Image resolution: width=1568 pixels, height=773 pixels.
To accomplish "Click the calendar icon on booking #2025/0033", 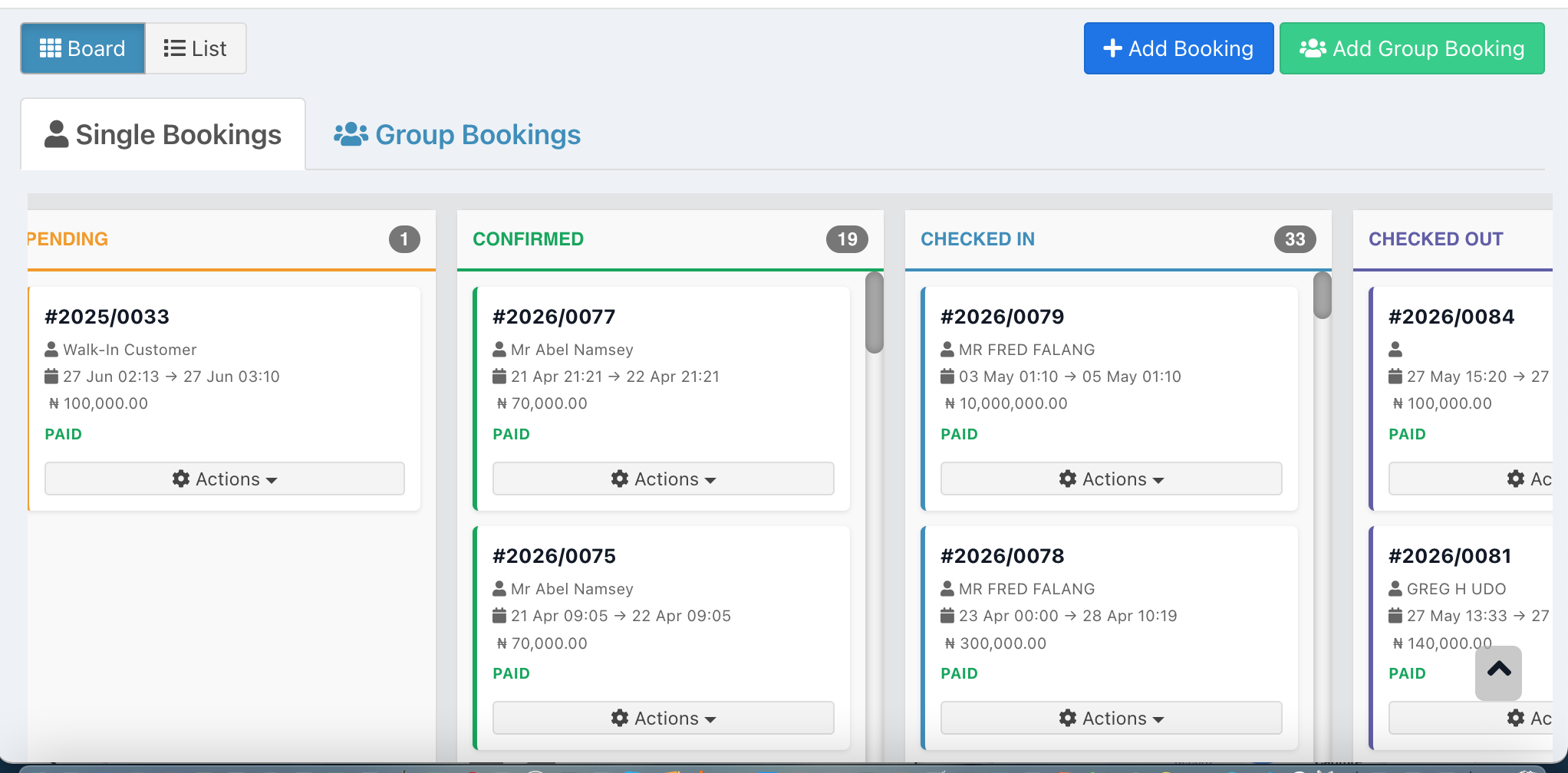I will tap(51, 377).
